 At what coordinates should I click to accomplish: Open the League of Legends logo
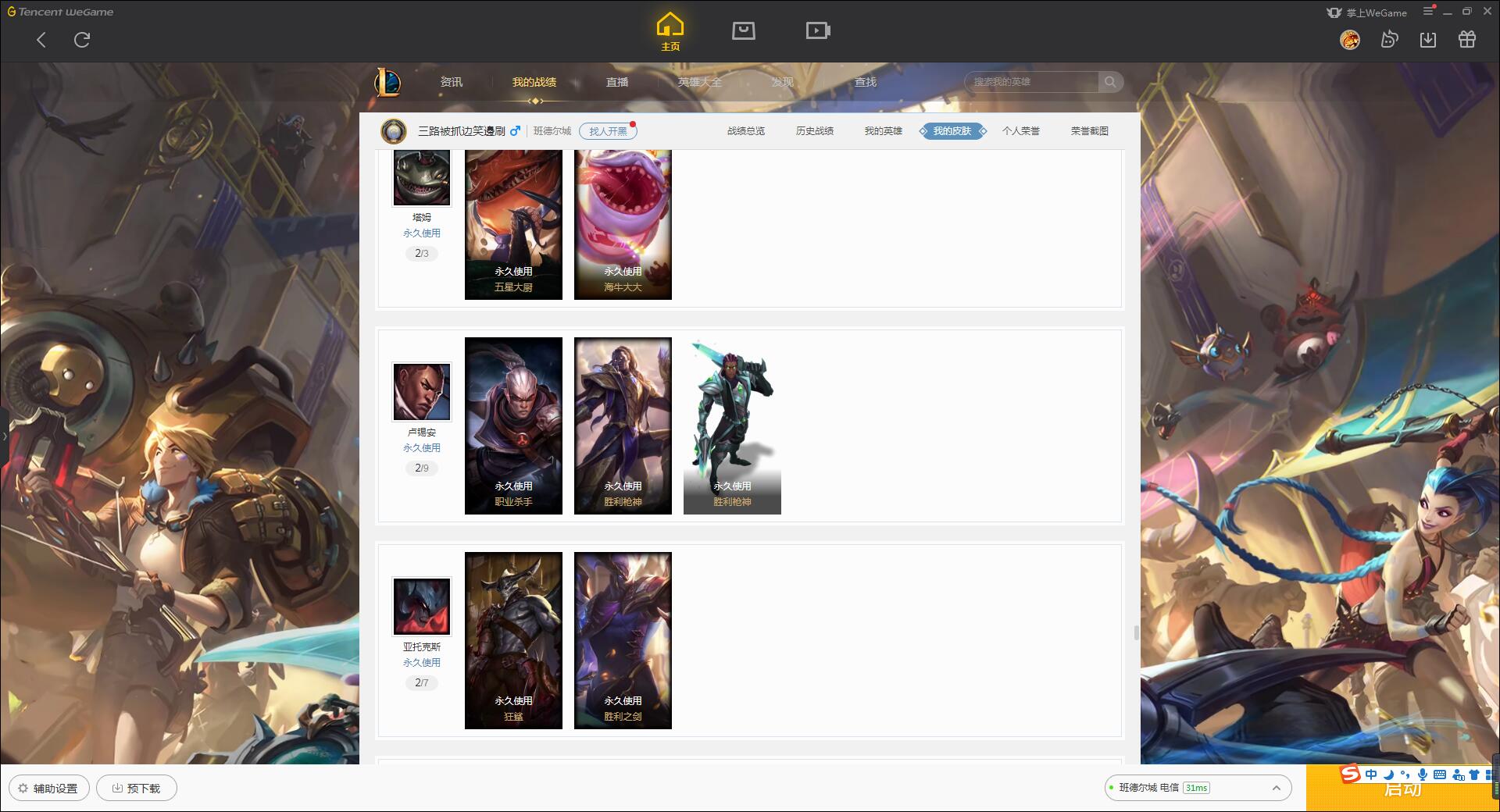(x=387, y=82)
